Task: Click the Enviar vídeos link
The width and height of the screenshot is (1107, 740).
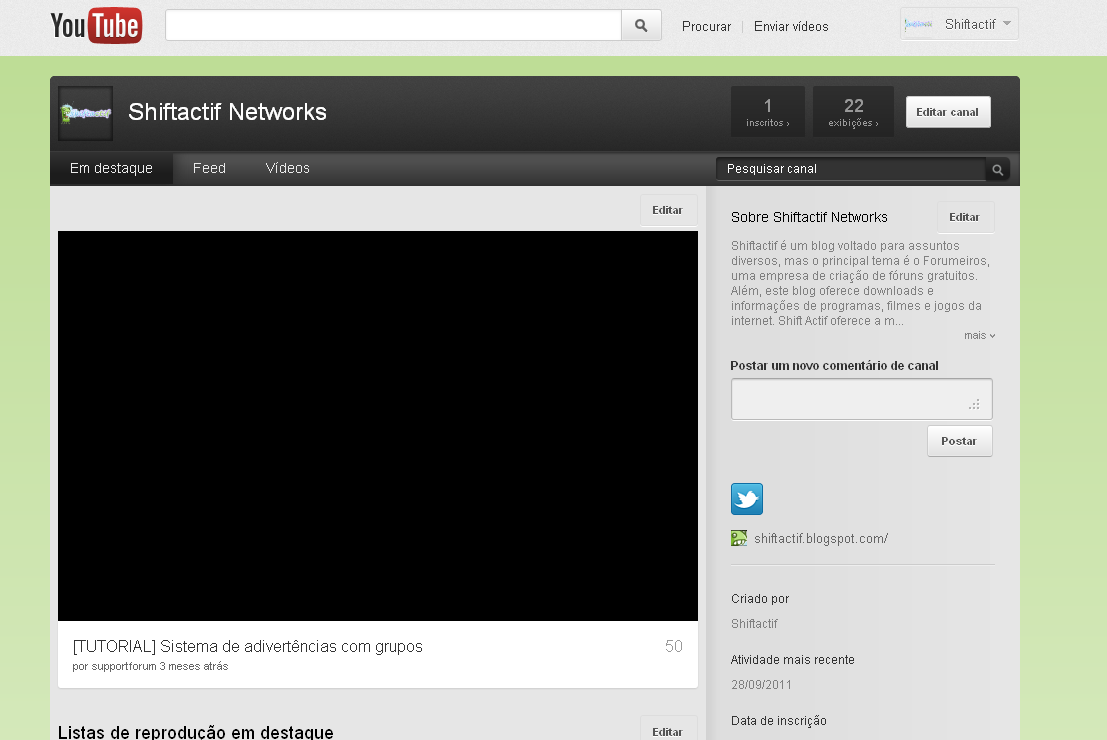Action: 791,26
